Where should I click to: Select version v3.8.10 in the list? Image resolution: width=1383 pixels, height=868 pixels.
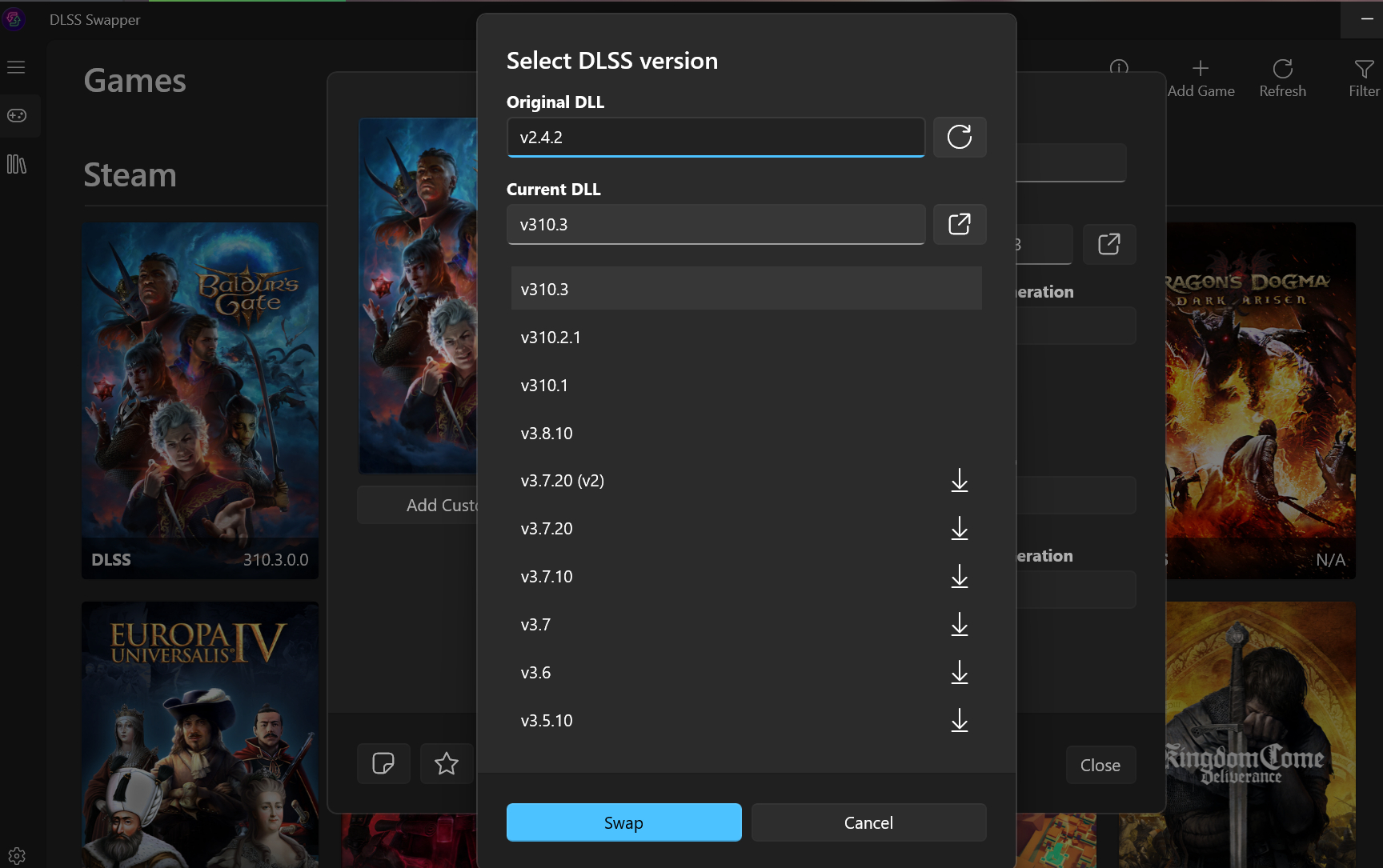pyautogui.click(x=746, y=433)
